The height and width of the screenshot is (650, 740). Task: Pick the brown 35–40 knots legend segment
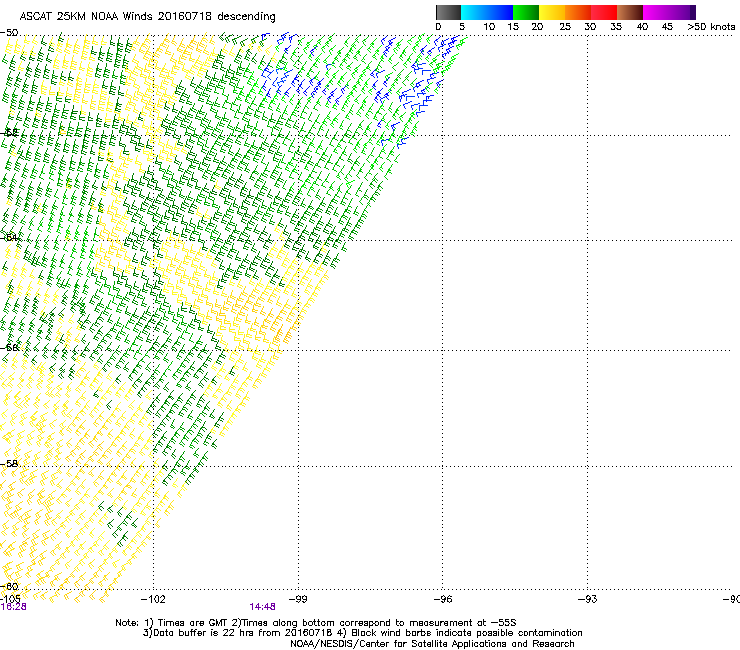[x=630, y=12]
